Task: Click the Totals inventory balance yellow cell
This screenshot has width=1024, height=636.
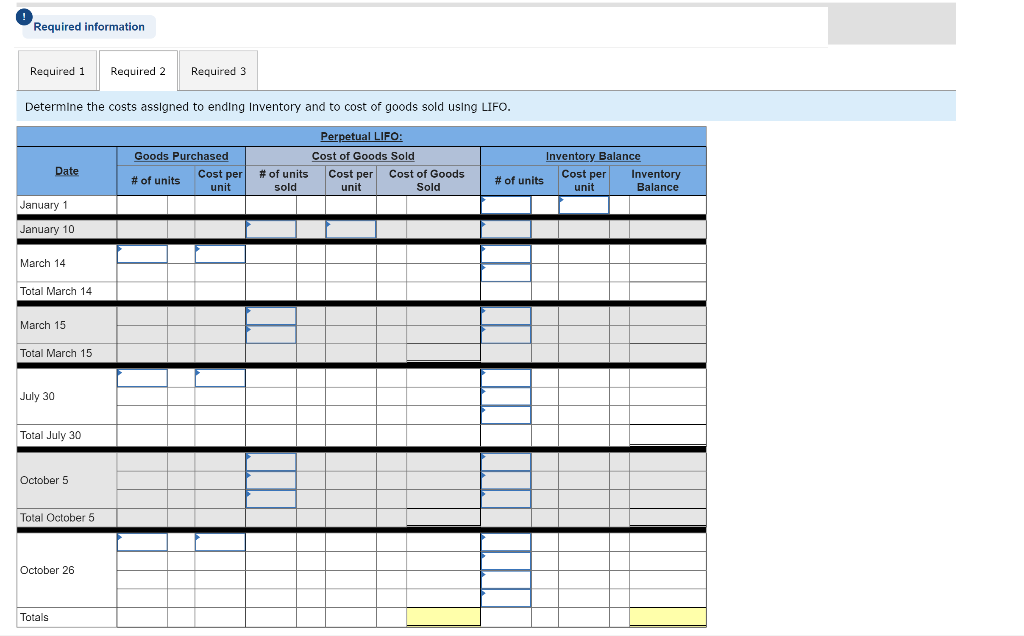Action: click(667, 617)
